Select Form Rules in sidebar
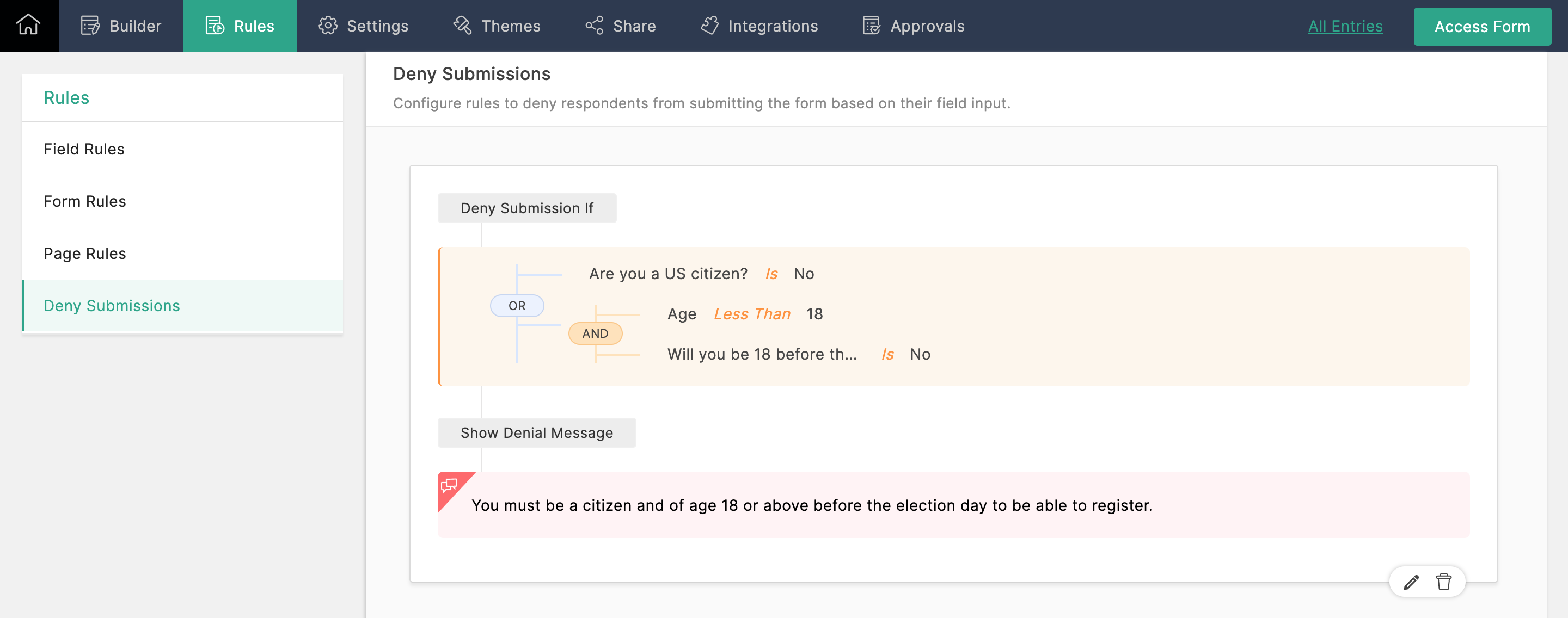The width and height of the screenshot is (1568, 618). pos(85,200)
